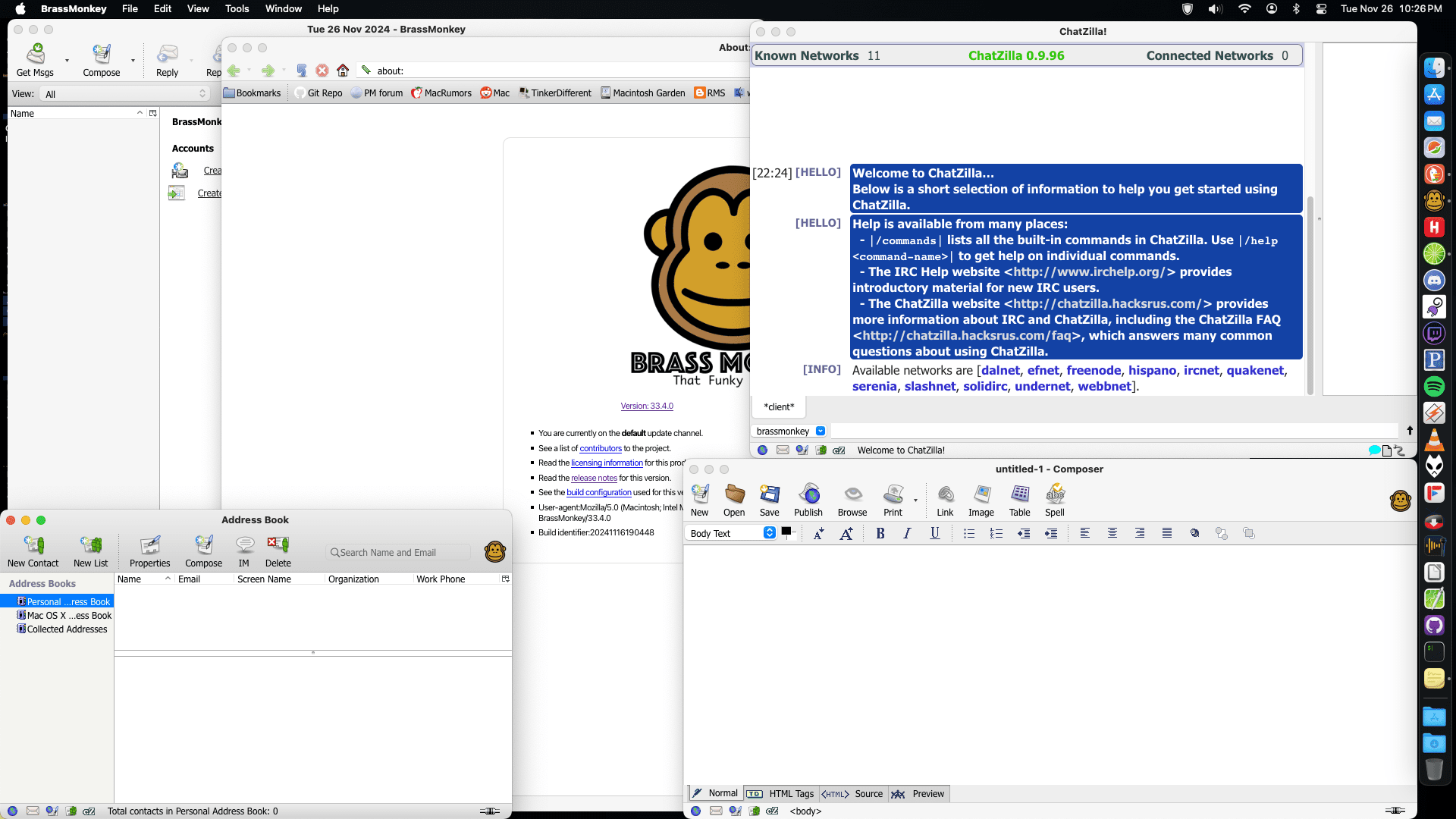Toggle center alignment in Composer
The width and height of the screenshot is (1456, 819).
(1112, 533)
